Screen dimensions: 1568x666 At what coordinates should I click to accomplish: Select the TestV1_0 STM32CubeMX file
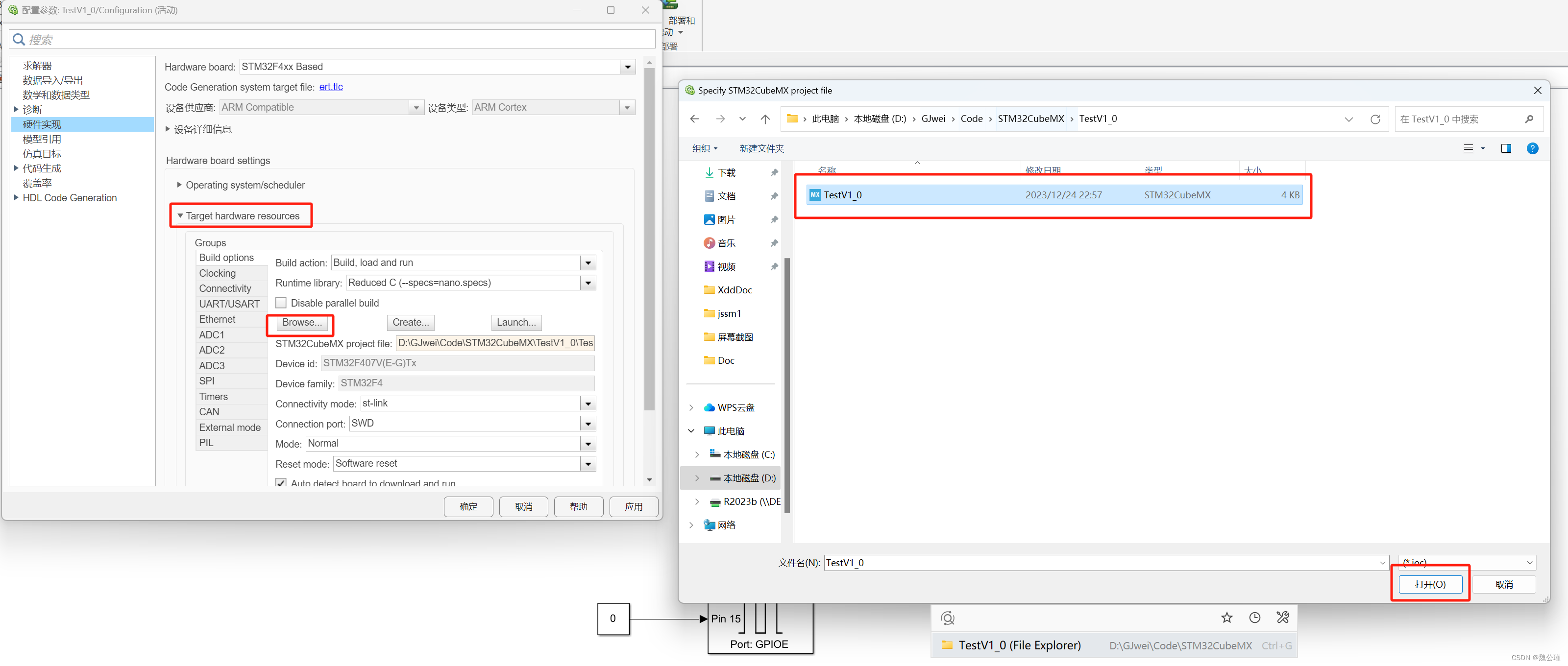(842, 195)
